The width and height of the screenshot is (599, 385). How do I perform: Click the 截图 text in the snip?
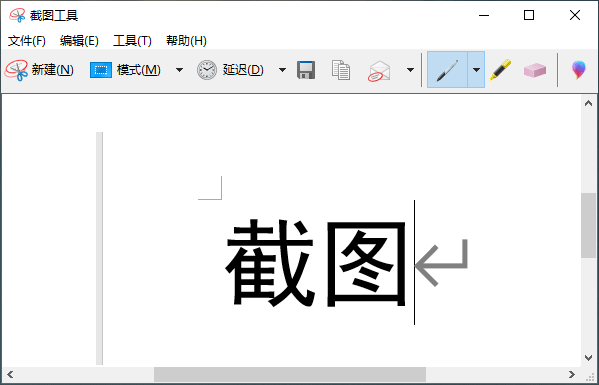[x=316, y=263]
